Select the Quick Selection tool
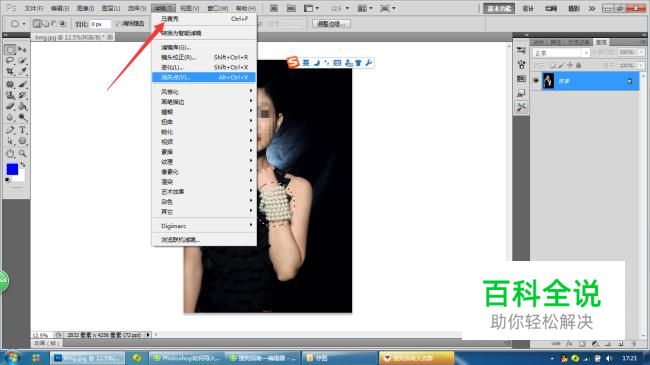Viewport: 650px width, 365px height. (x=22, y=61)
